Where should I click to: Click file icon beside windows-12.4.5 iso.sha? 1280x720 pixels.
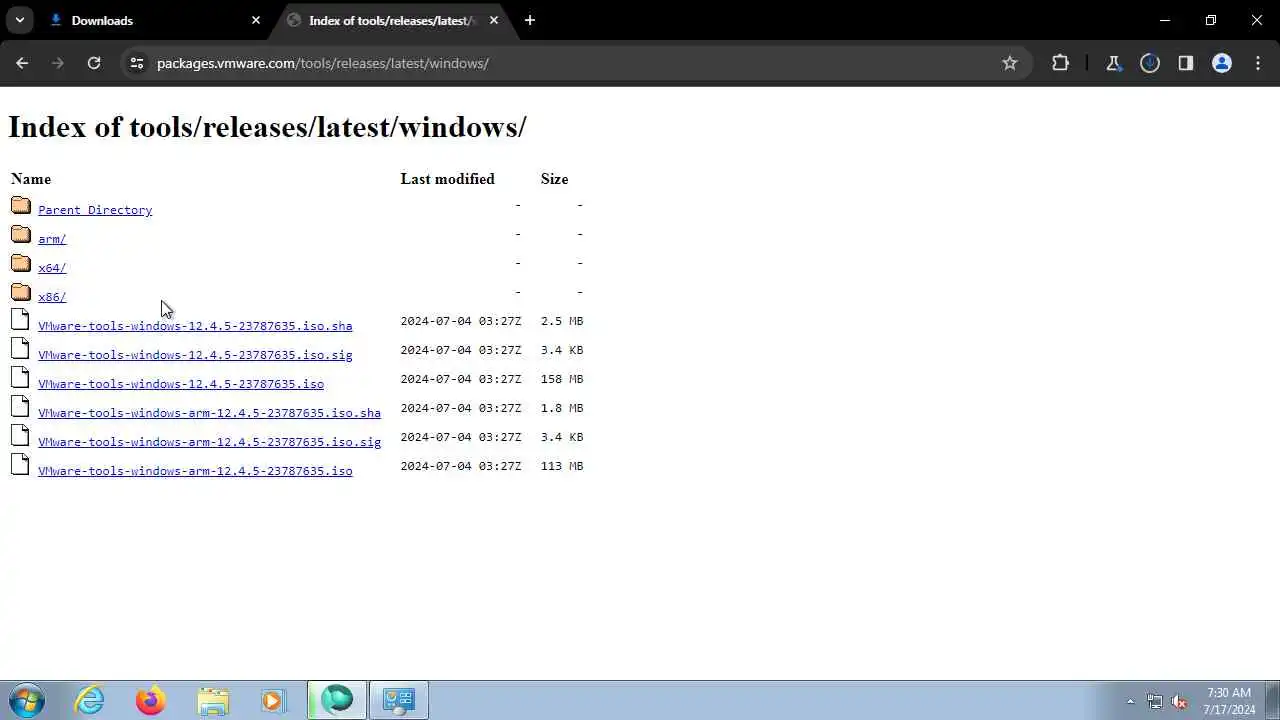point(20,320)
